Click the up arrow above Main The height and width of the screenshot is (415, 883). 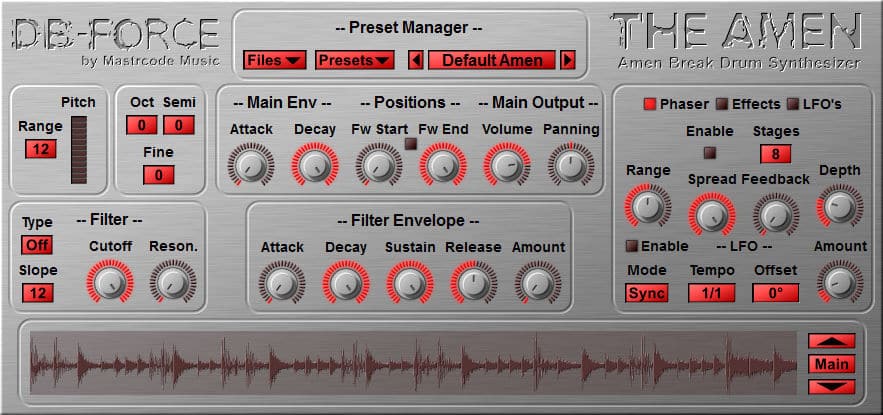coord(832,341)
